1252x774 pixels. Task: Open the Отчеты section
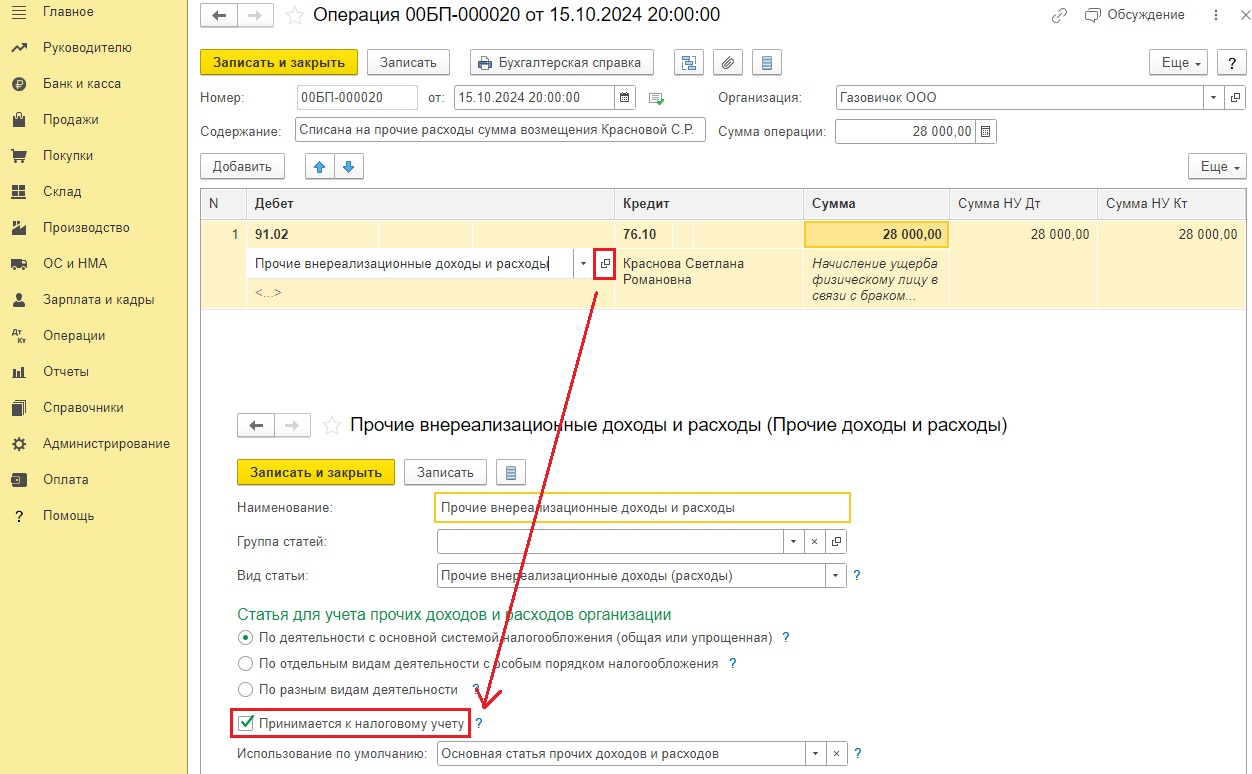click(x=66, y=371)
